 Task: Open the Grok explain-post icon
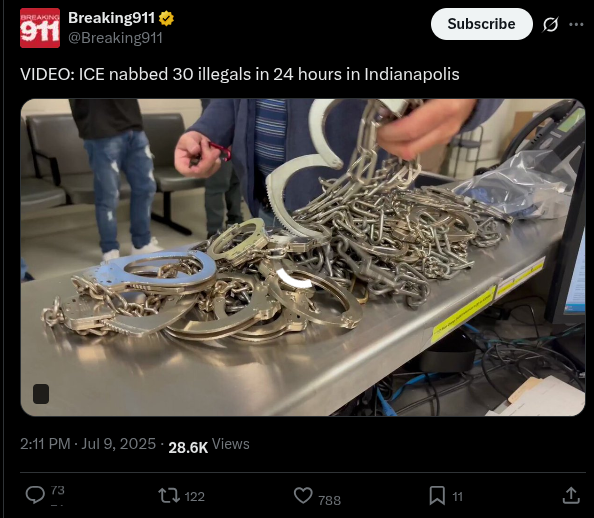550,25
